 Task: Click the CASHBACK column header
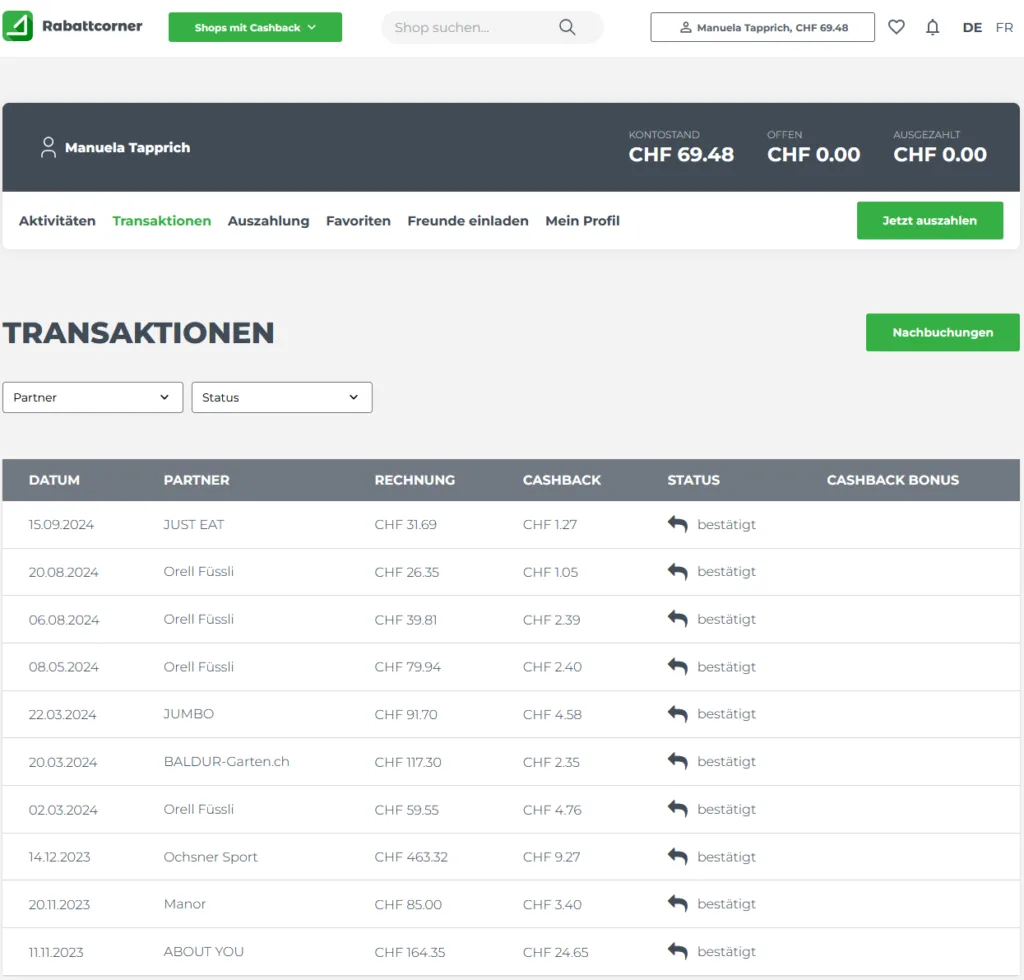(x=562, y=481)
